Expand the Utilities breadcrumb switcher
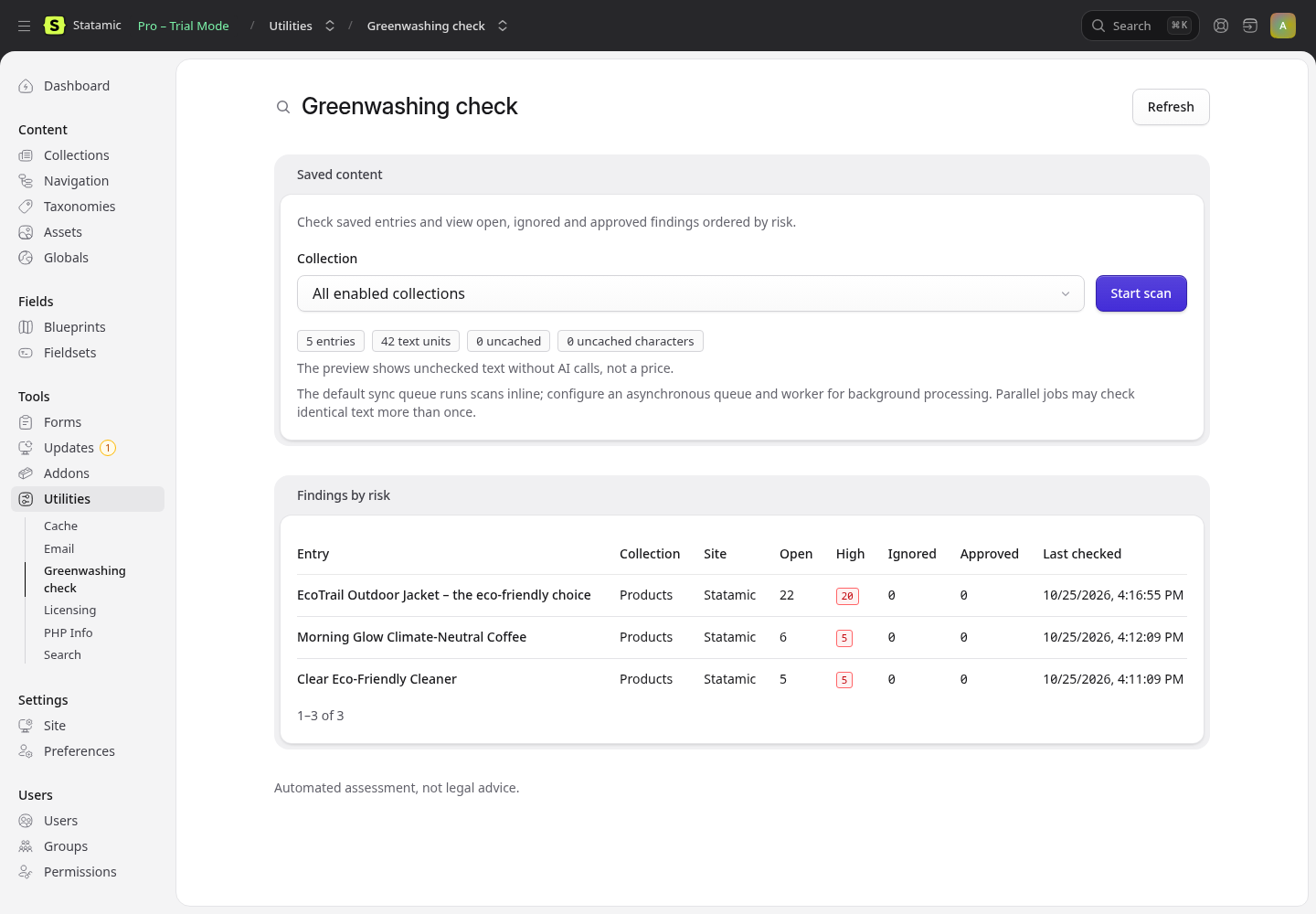Viewport: 1316px width, 914px height. [330, 26]
